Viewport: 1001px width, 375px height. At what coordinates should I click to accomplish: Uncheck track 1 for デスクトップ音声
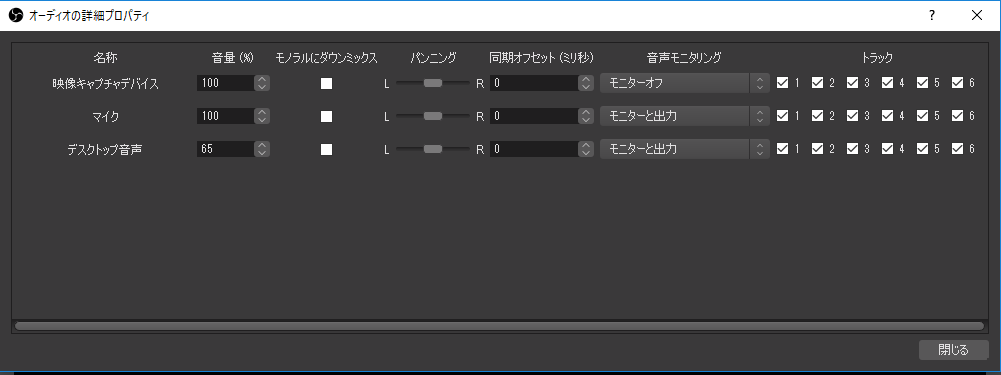tap(782, 148)
